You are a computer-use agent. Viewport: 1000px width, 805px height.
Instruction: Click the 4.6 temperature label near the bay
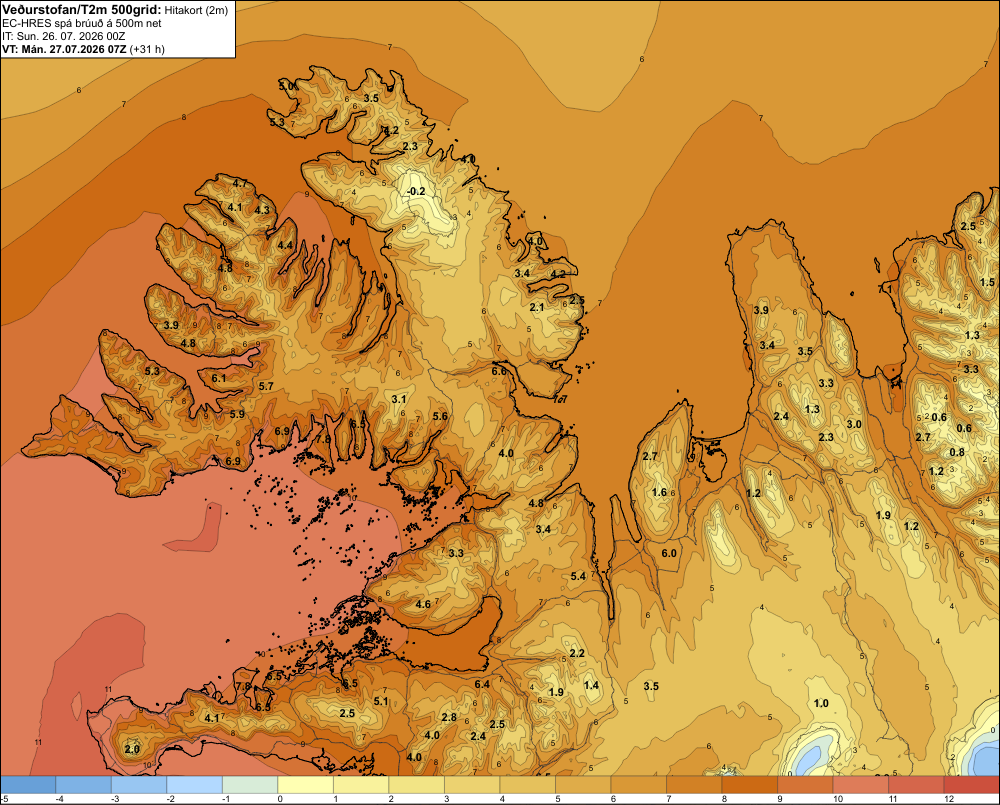click(423, 604)
